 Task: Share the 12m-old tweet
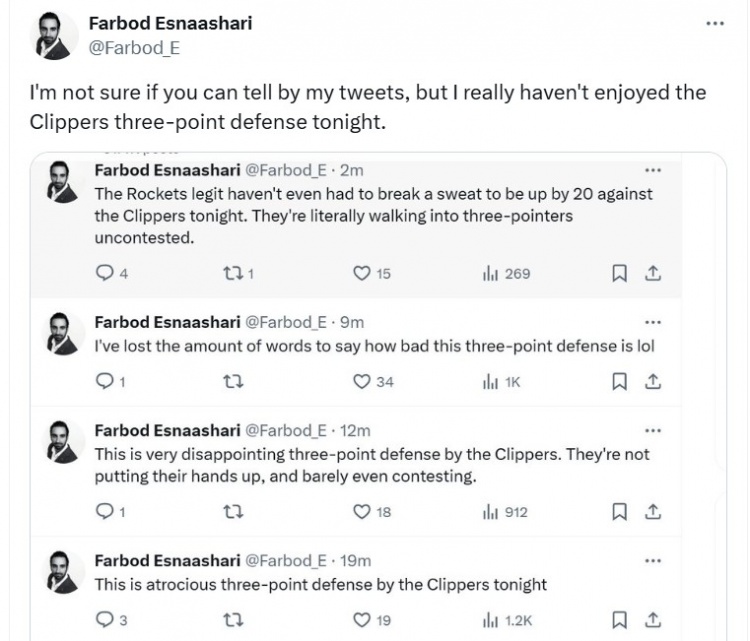click(x=651, y=513)
